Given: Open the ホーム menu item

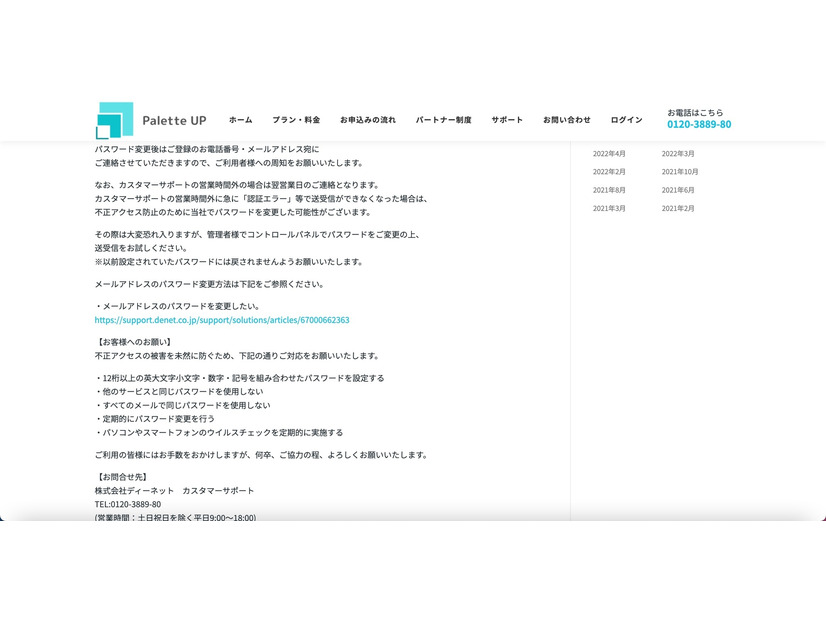Looking at the screenshot, I should tap(241, 120).
